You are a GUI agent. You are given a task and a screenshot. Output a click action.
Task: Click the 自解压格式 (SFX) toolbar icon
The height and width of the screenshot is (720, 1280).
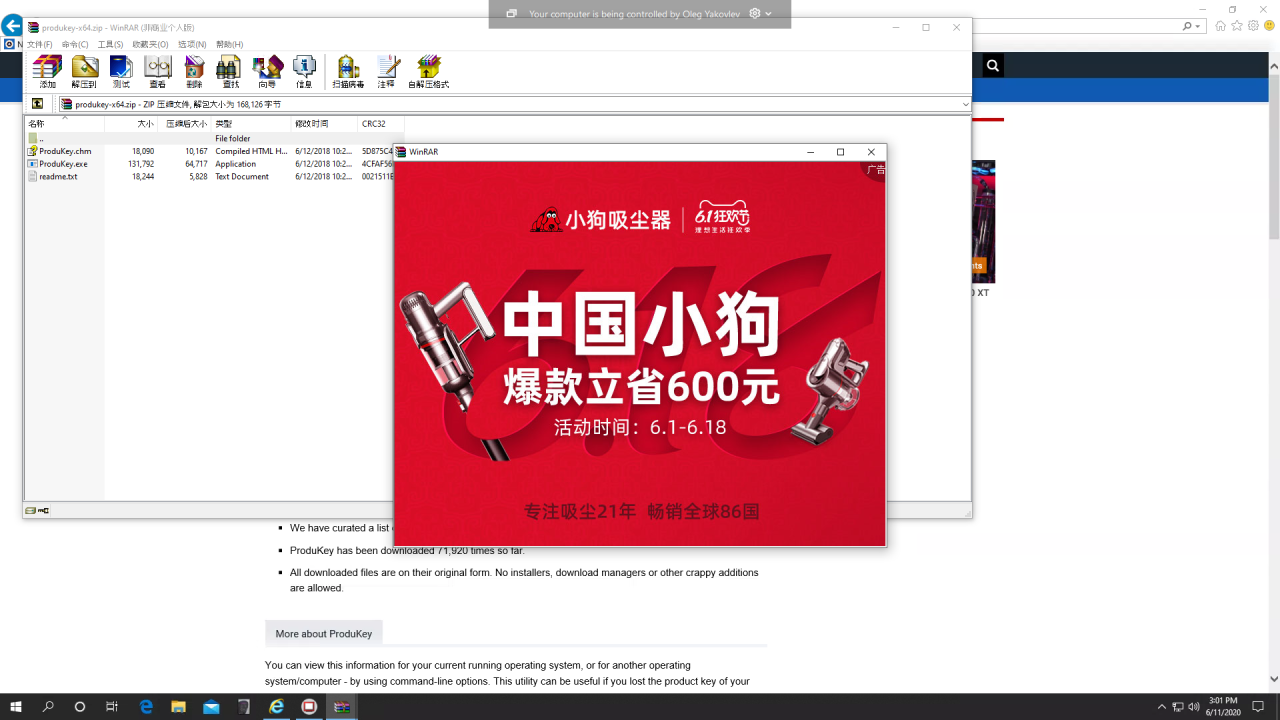[428, 72]
